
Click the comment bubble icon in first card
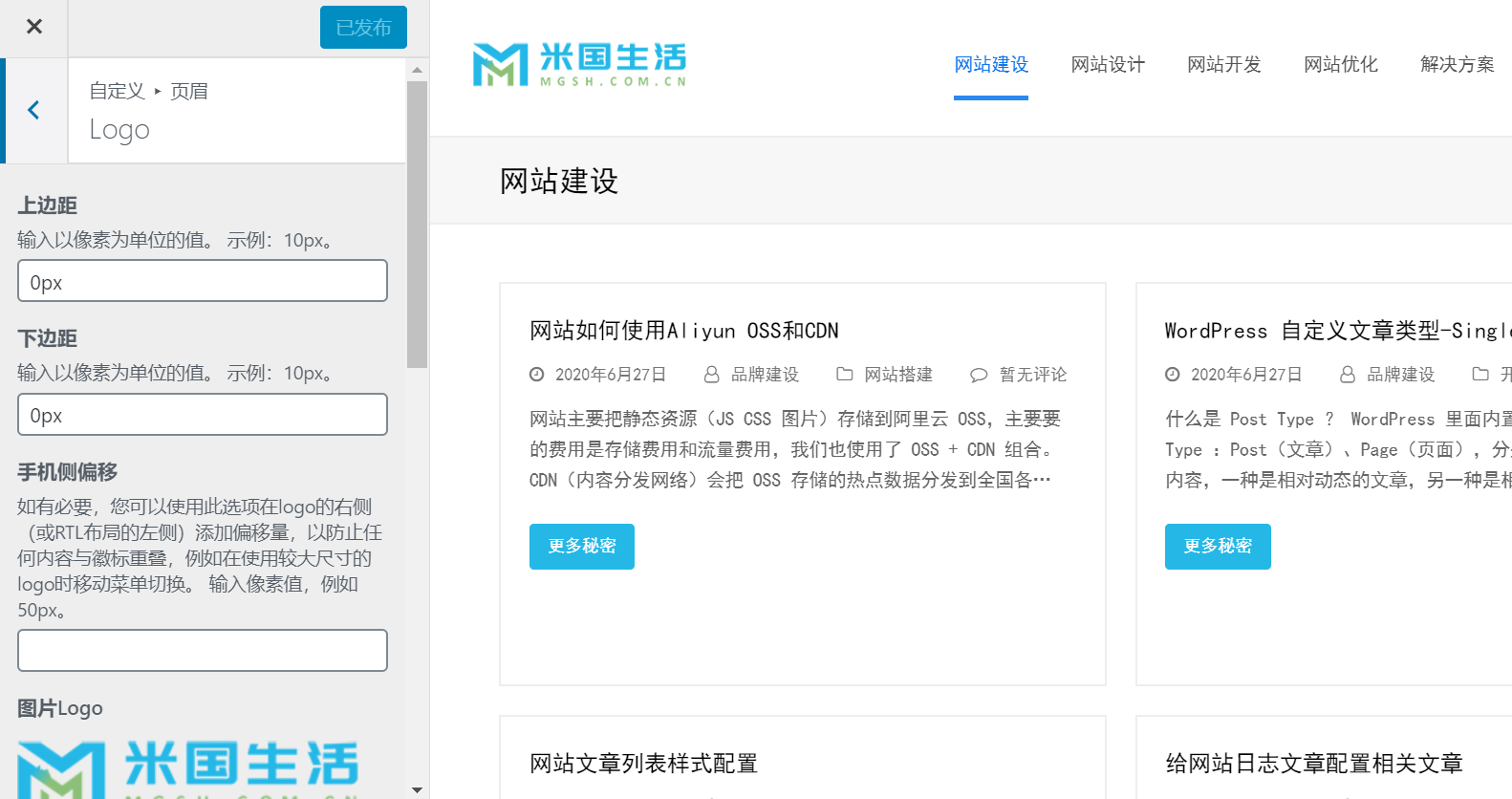(979, 375)
